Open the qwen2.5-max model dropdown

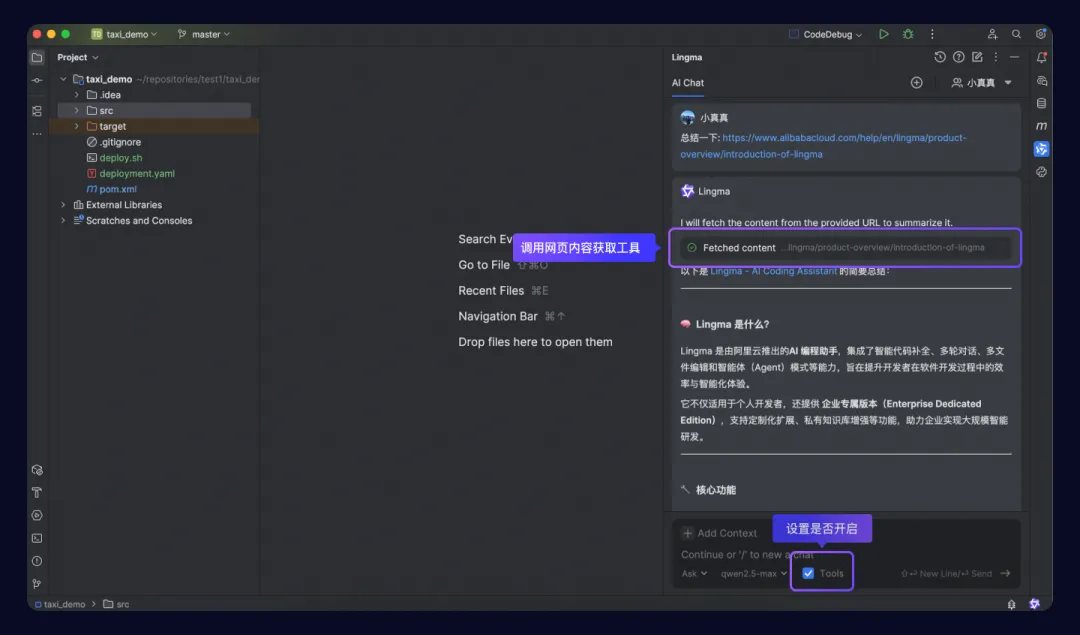tap(754, 573)
